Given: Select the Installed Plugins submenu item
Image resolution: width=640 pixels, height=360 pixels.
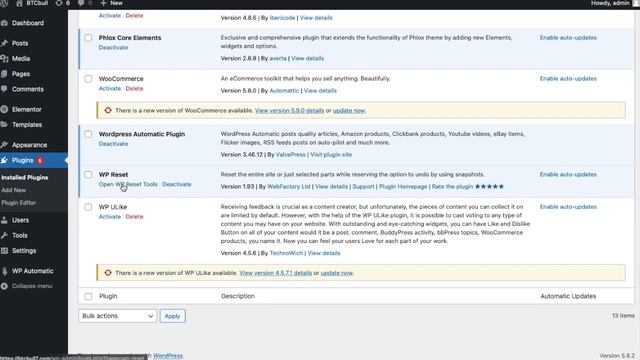Looking at the screenshot, I should coord(24,178).
